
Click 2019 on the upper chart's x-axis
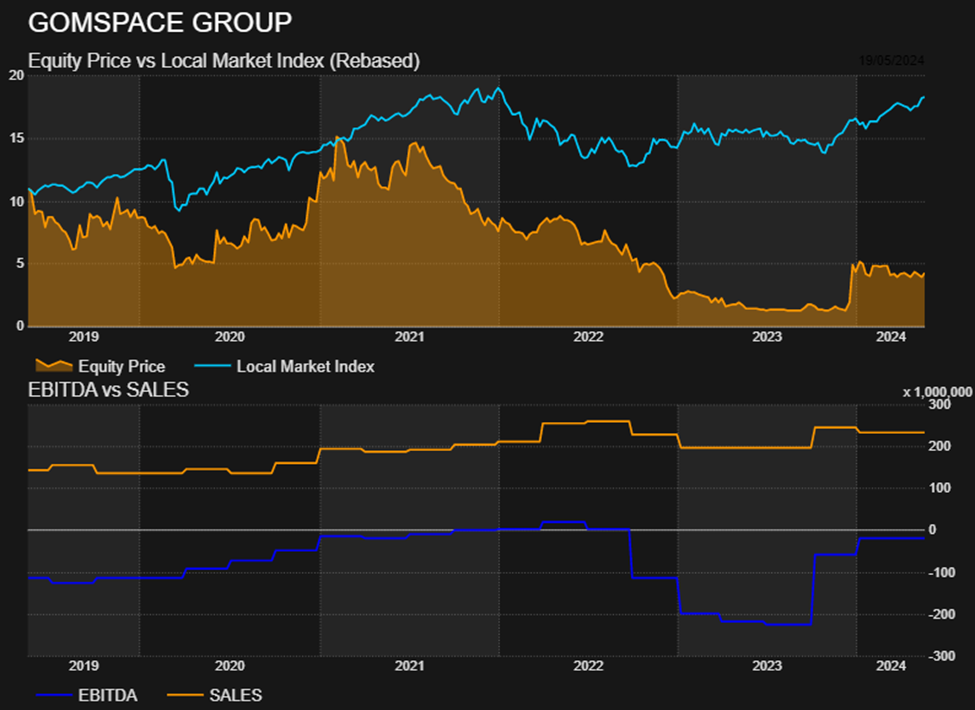[x=83, y=338]
